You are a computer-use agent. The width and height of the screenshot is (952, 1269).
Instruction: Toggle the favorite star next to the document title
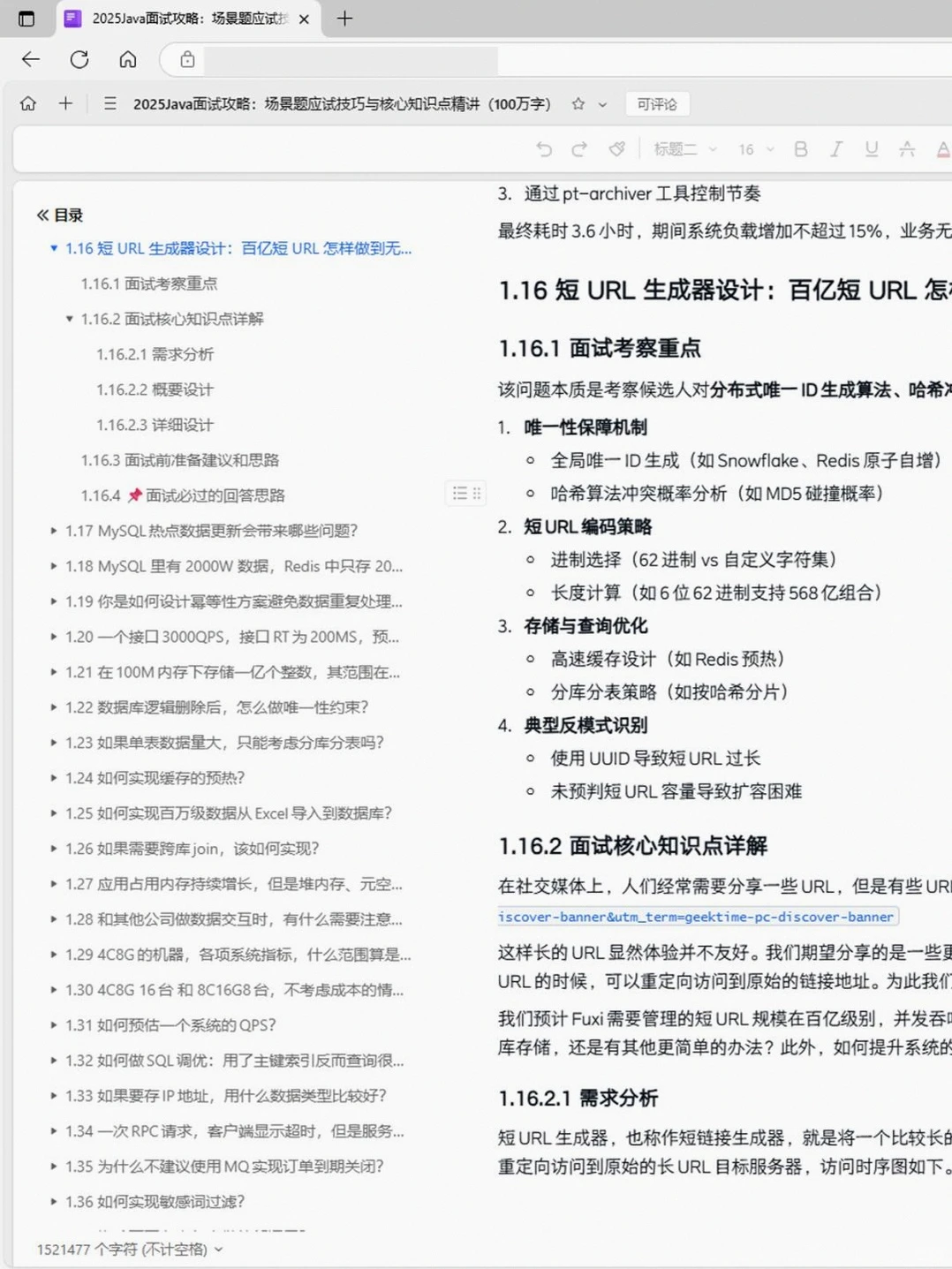coord(576,103)
